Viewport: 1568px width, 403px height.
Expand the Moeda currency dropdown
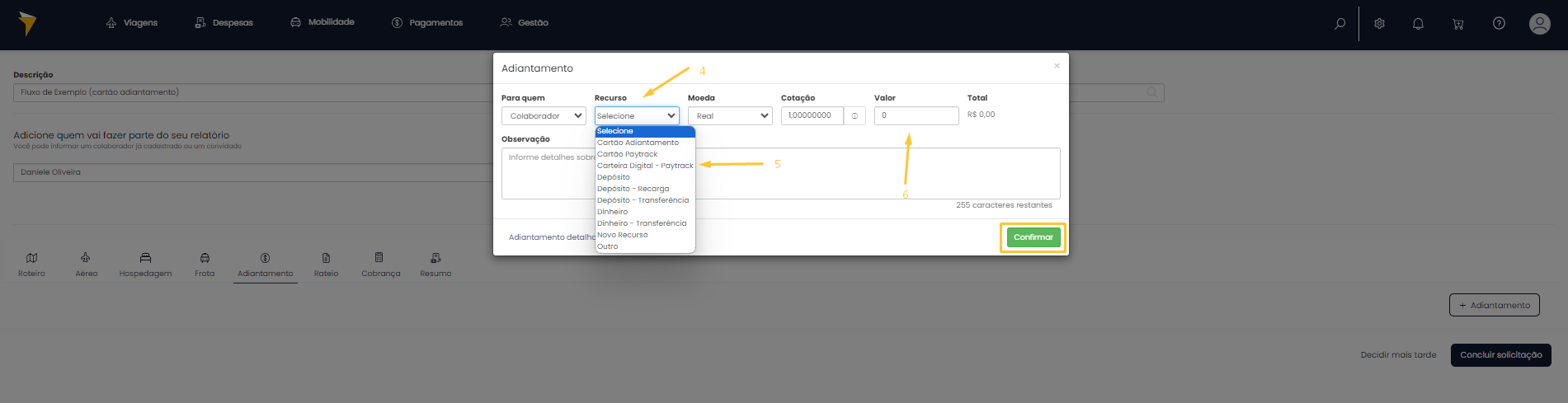730,116
